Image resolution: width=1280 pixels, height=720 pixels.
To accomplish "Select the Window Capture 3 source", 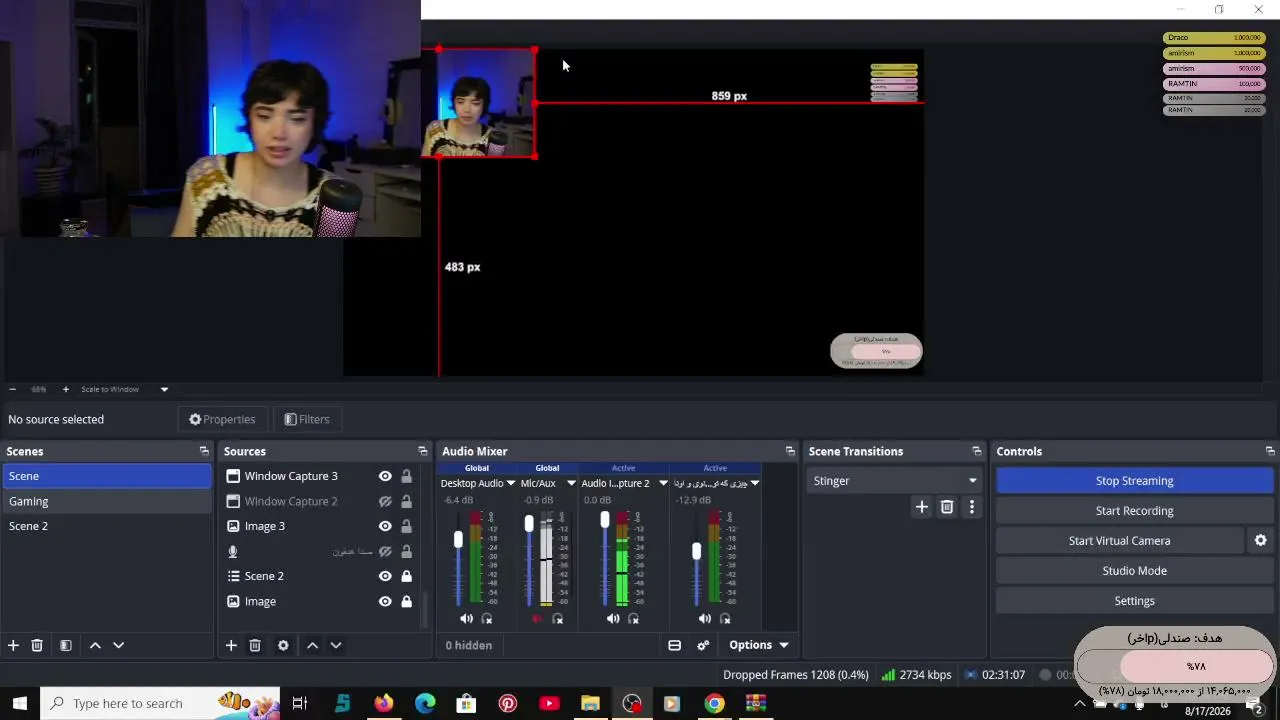I will click(291, 476).
